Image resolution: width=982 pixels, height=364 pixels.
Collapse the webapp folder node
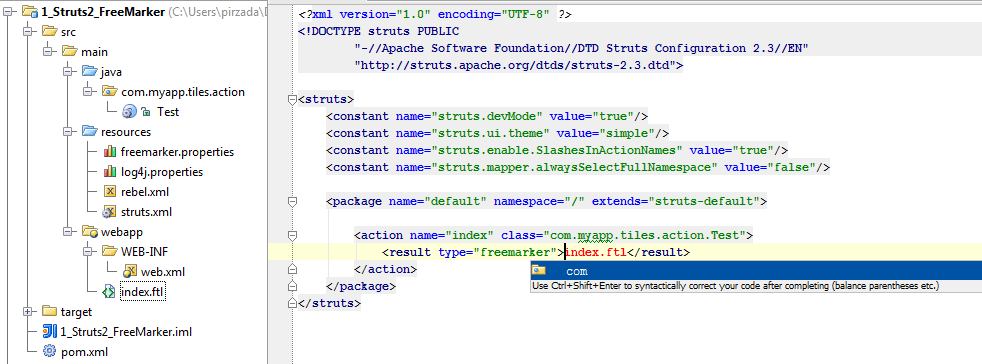click(68, 232)
